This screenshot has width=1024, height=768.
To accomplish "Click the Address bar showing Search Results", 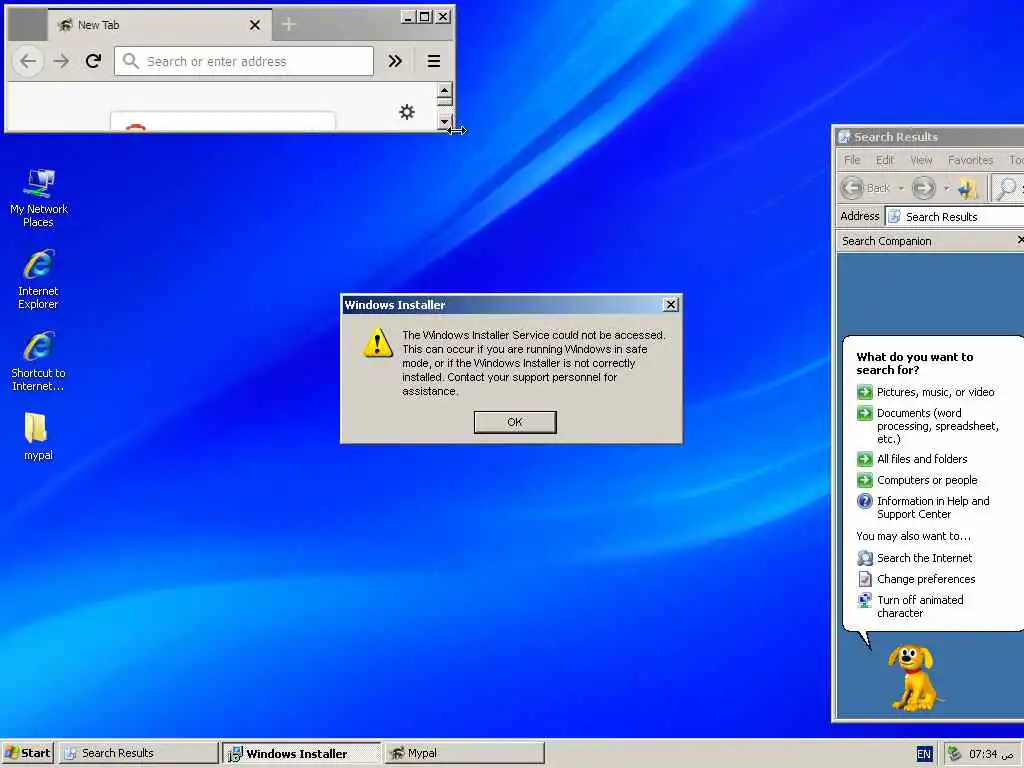I will pyautogui.click(x=955, y=216).
